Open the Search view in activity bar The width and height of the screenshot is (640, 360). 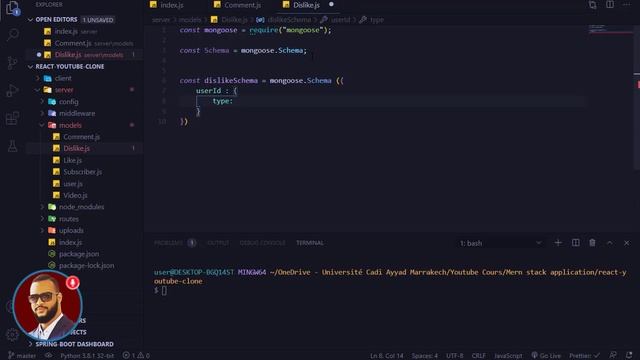12,35
